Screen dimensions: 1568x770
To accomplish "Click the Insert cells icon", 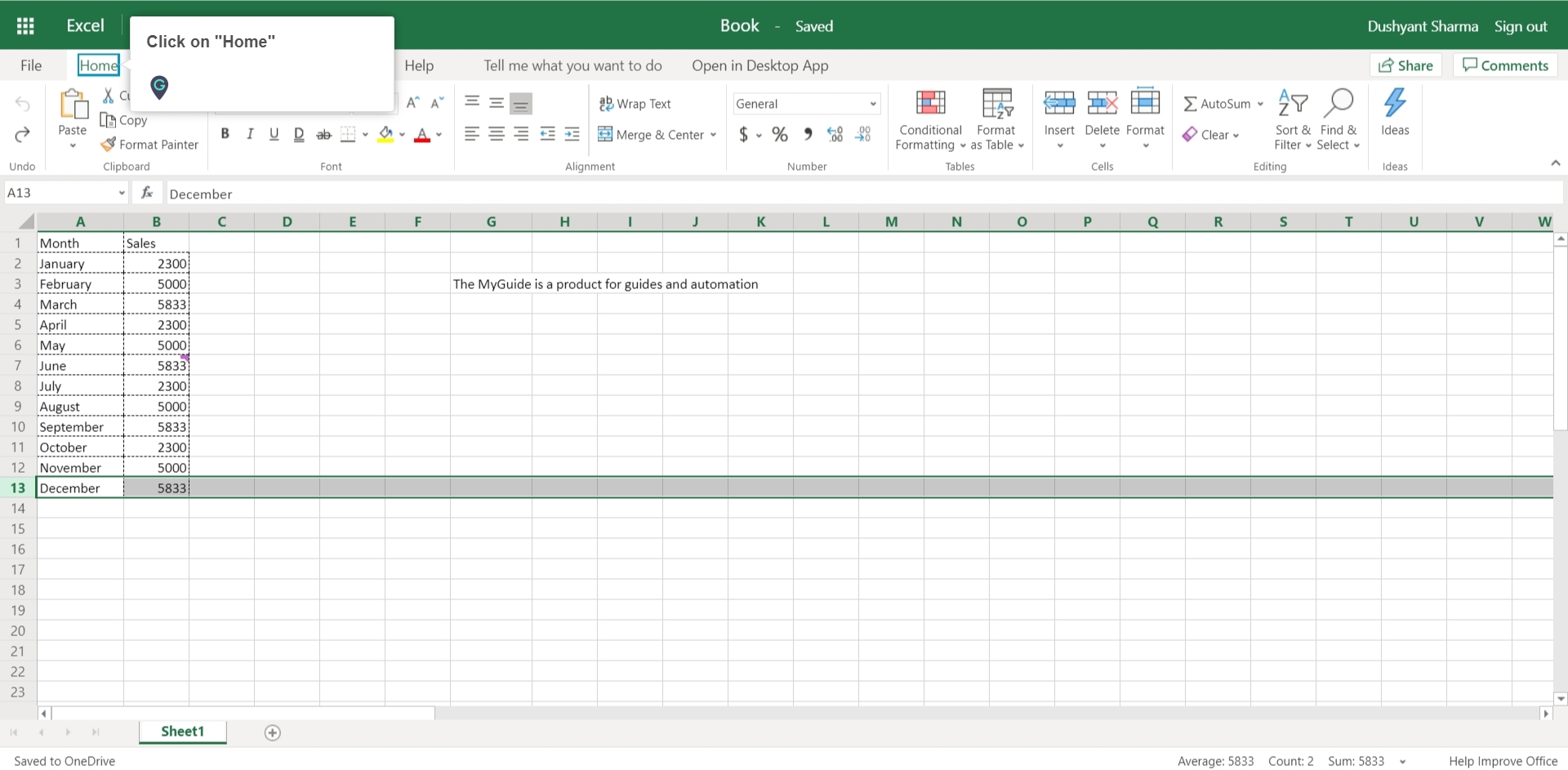I will click(1058, 105).
